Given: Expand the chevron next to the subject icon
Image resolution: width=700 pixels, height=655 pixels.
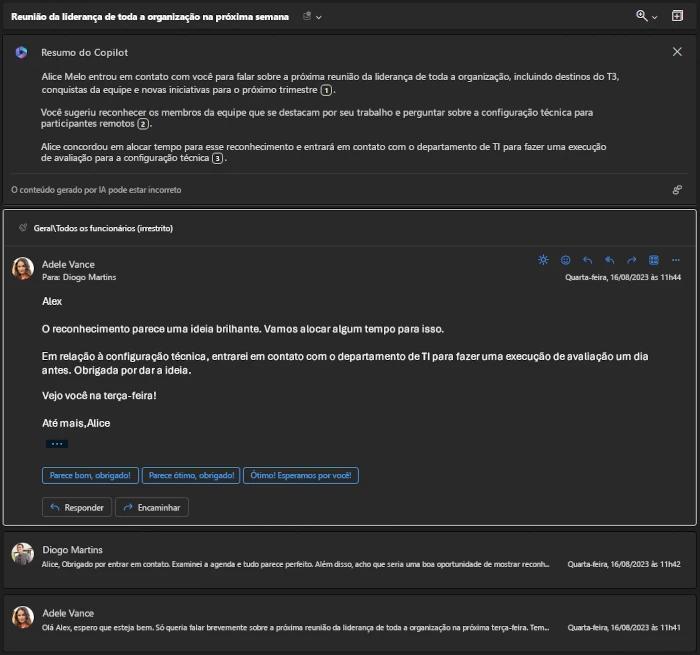Looking at the screenshot, I should (x=319, y=17).
